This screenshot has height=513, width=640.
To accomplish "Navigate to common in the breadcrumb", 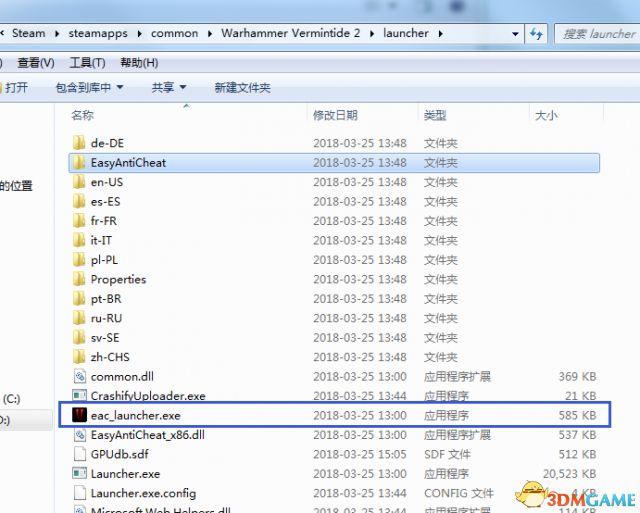I will point(174,33).
